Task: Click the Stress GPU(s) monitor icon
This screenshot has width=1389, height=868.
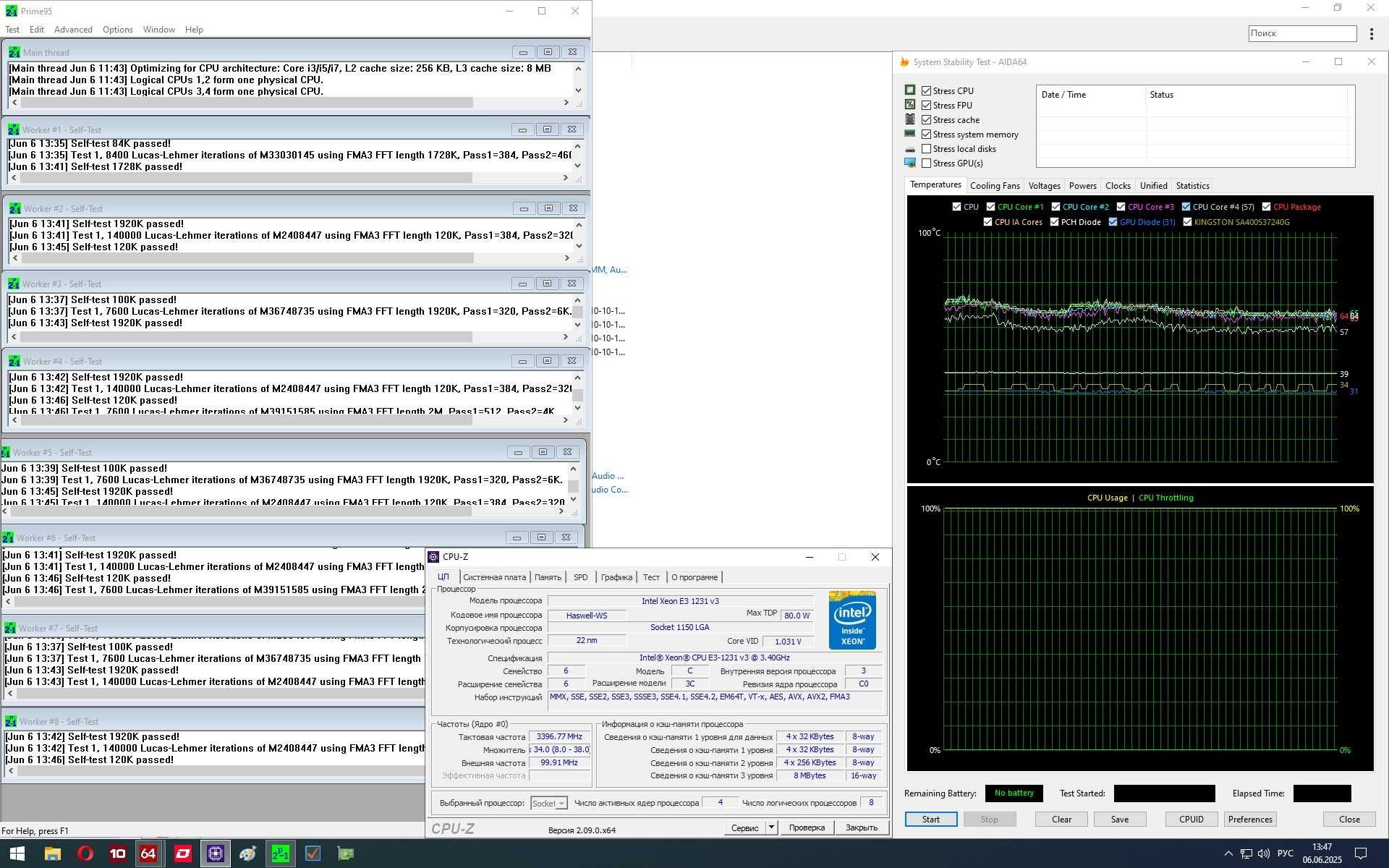Action: pos(910,163)
